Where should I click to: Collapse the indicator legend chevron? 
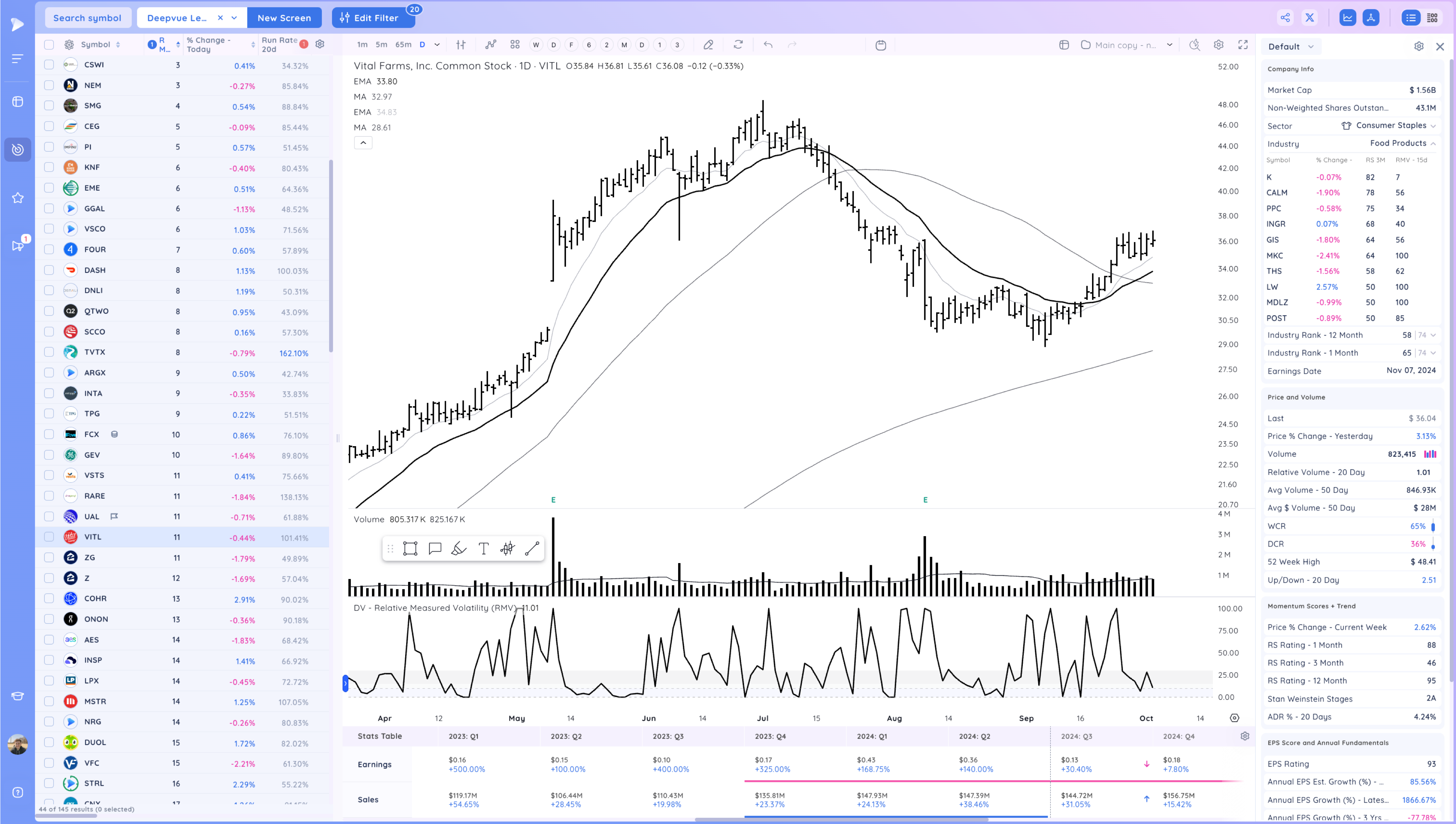[363, 143]
